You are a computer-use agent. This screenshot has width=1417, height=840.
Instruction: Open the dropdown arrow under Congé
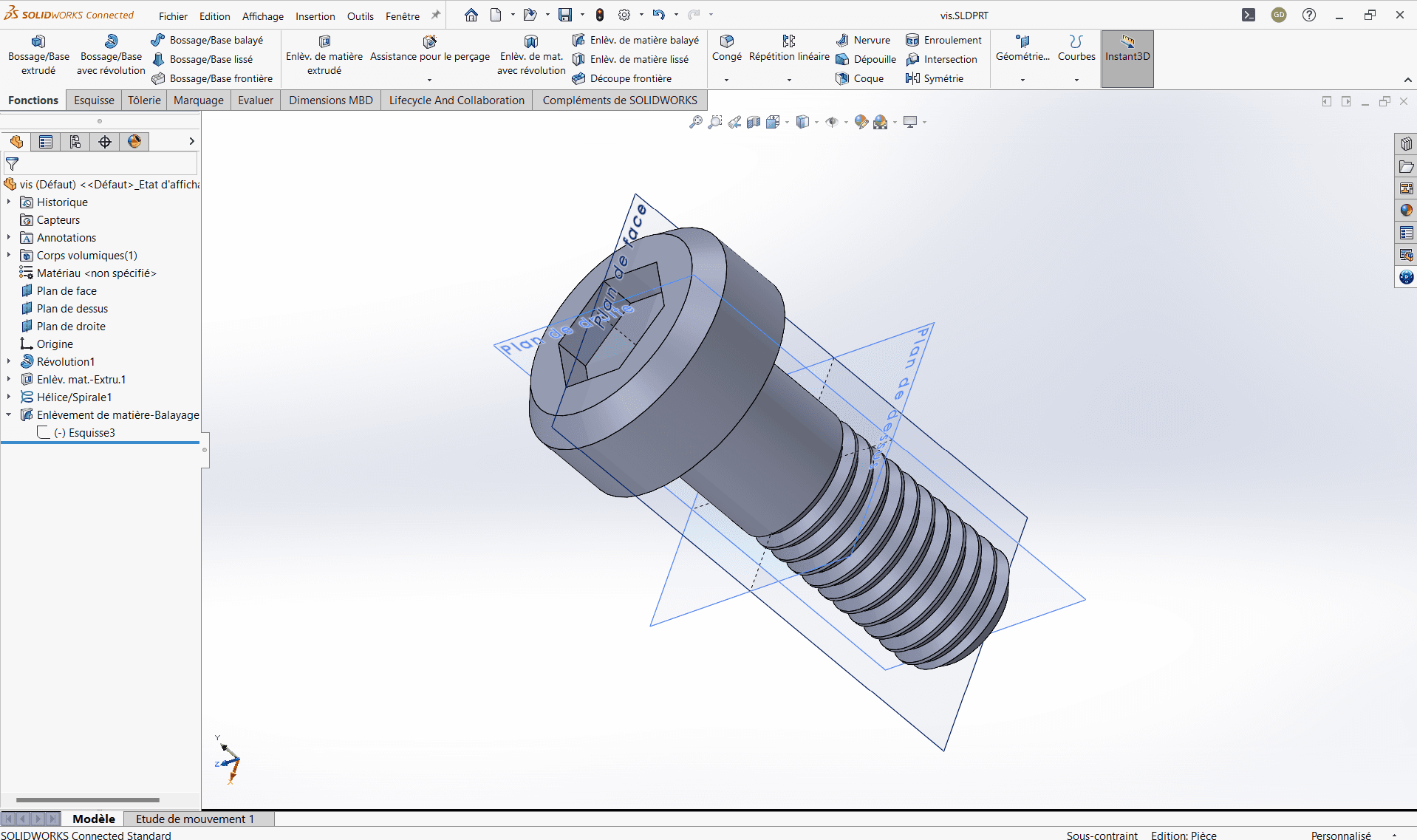tap(727, 80)
